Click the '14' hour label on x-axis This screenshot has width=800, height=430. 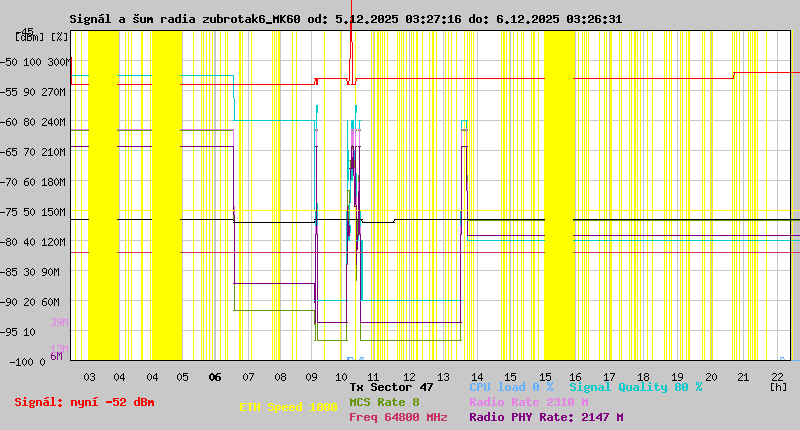(x=477, y=377)
